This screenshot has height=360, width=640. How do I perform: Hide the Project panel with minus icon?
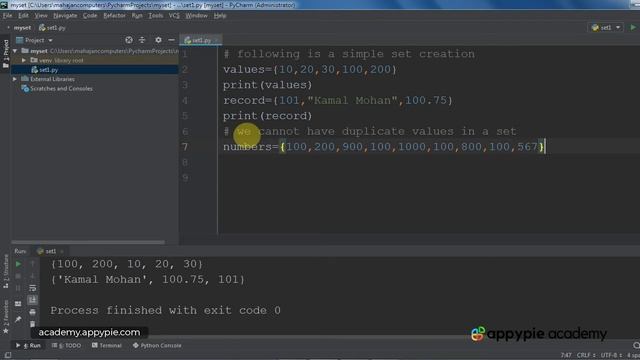[x=171, y=40]
